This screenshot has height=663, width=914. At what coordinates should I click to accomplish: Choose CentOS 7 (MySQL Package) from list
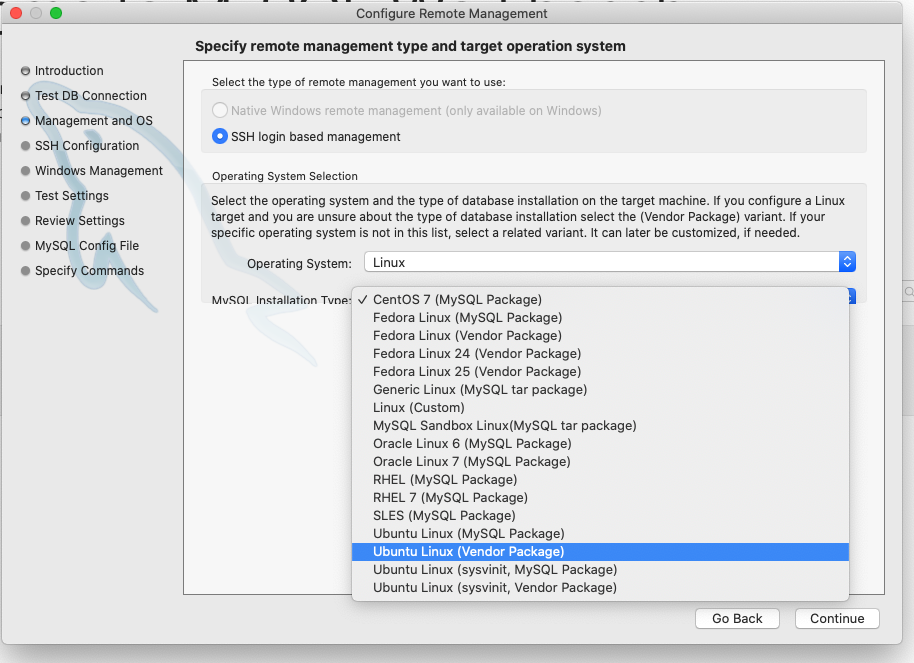tap(600, 300)
